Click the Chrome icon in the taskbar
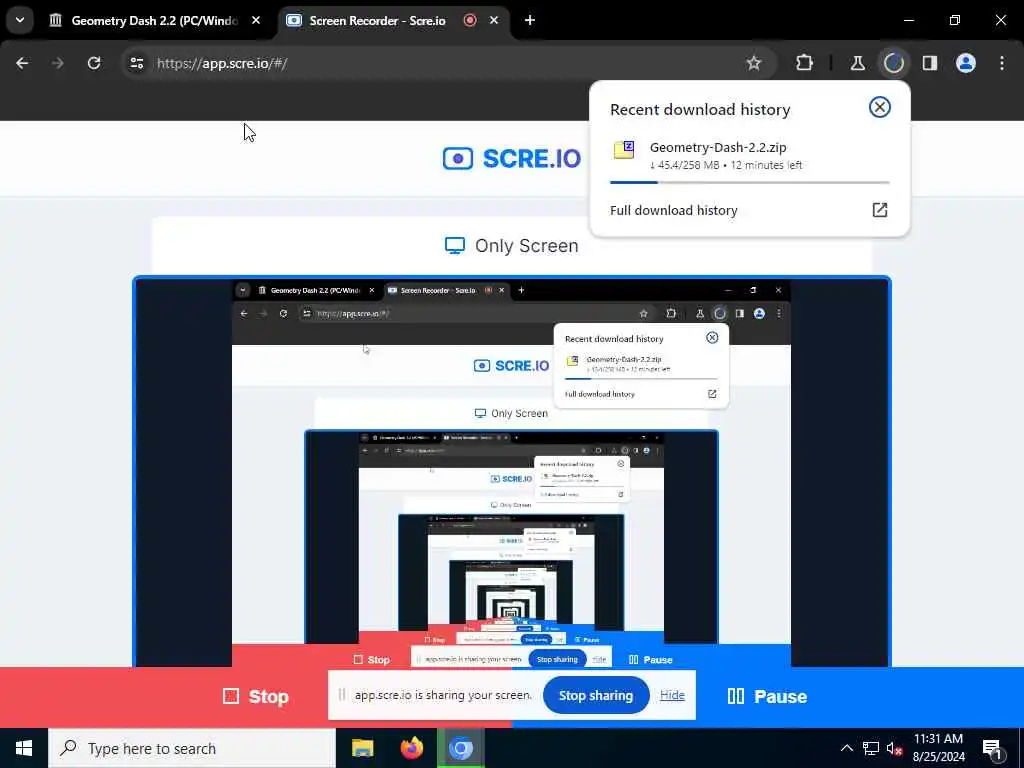The height and width of the screenshot is (768, 1024). tap(460, 748)
